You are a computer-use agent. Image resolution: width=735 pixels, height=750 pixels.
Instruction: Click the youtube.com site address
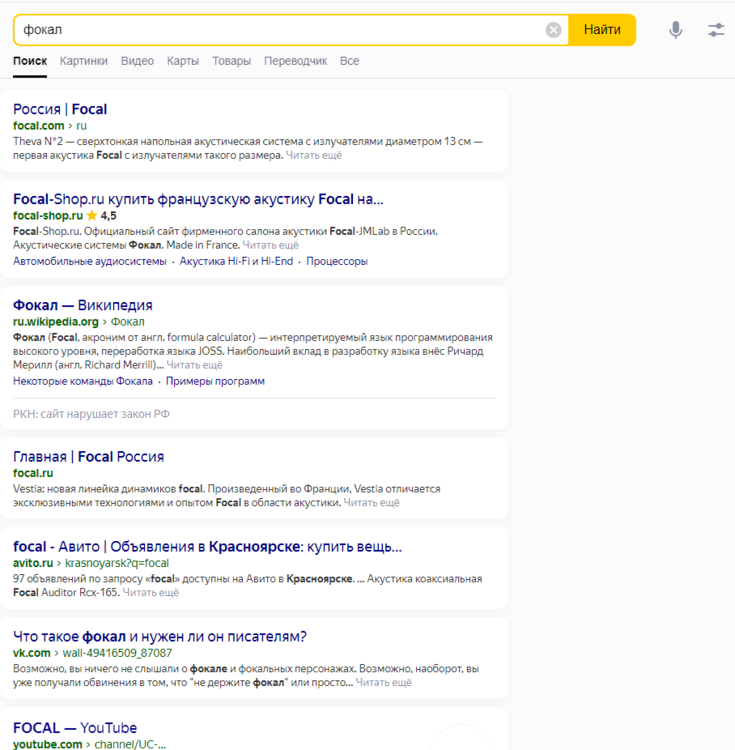47,745
